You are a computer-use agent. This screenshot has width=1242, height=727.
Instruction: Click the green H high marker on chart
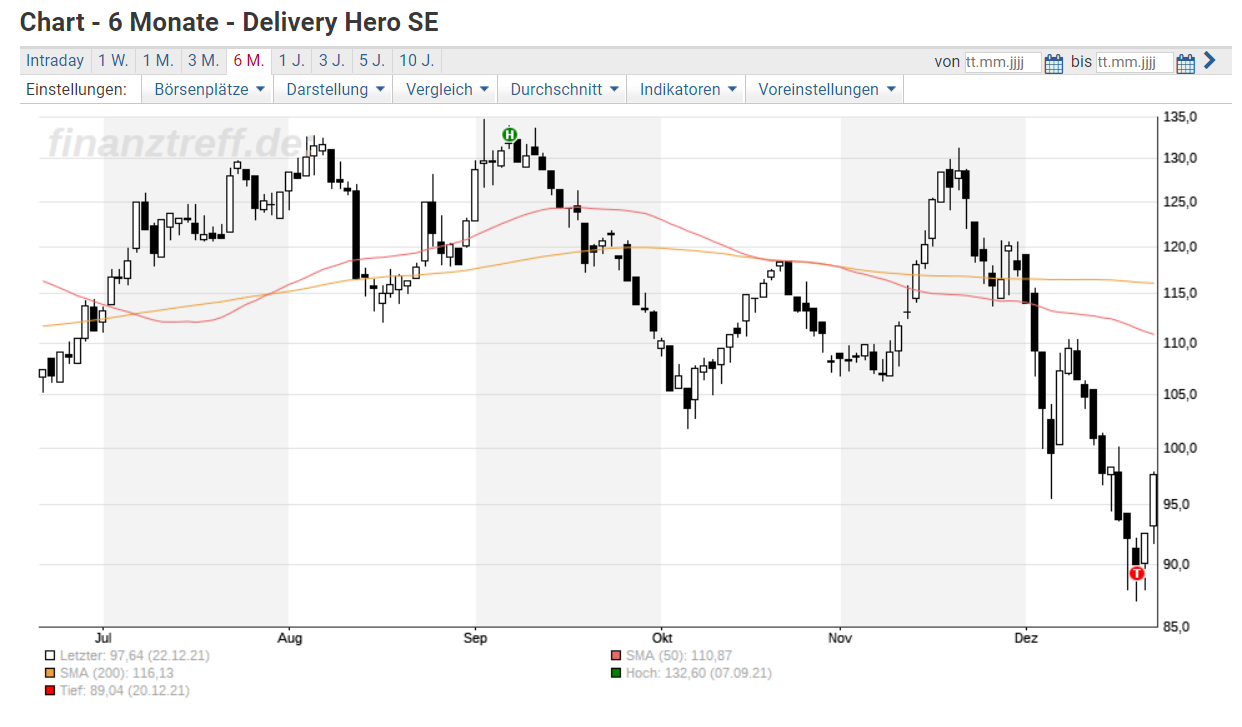click(510, 134)
